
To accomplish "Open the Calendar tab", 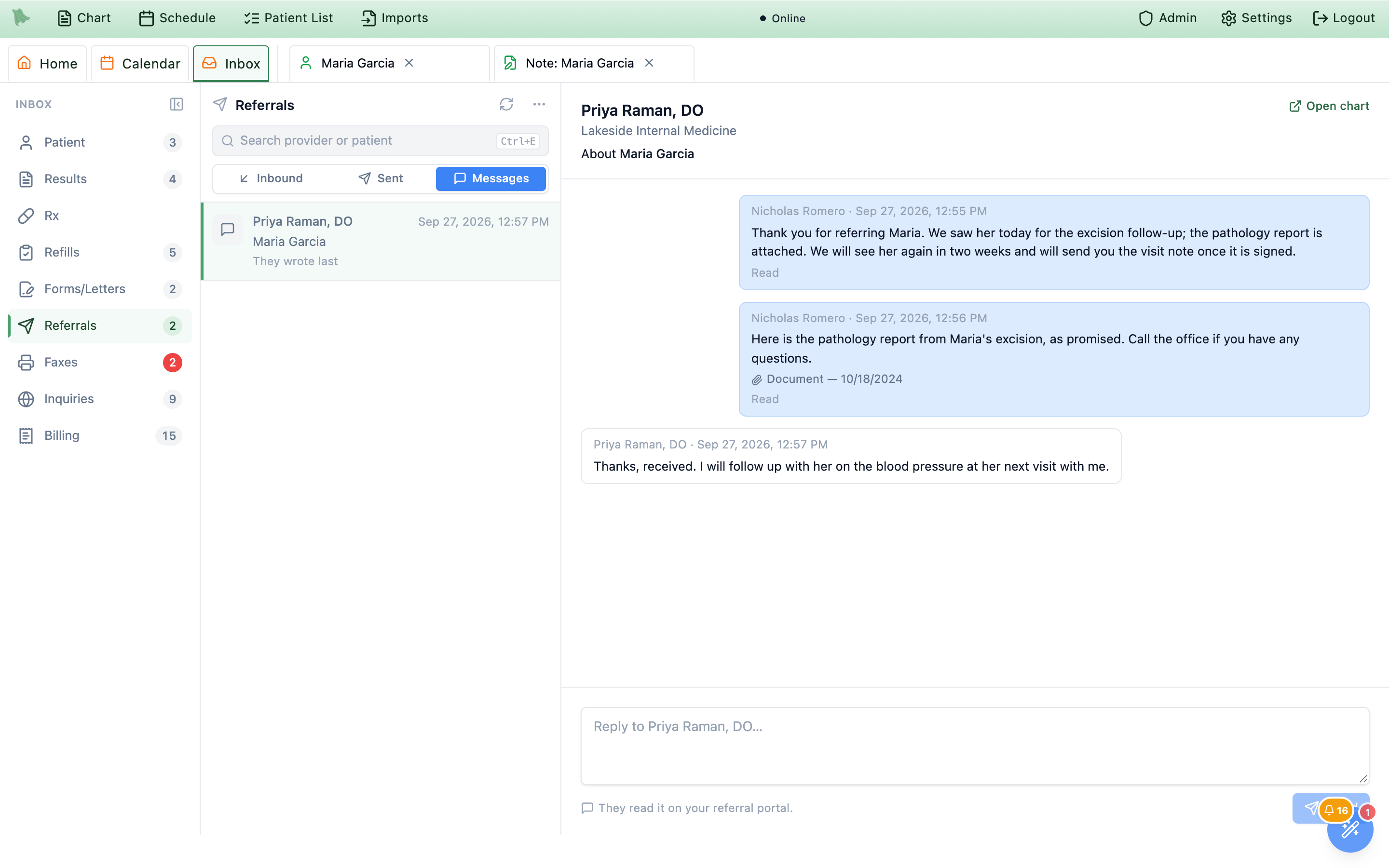I will pos(140,63).
